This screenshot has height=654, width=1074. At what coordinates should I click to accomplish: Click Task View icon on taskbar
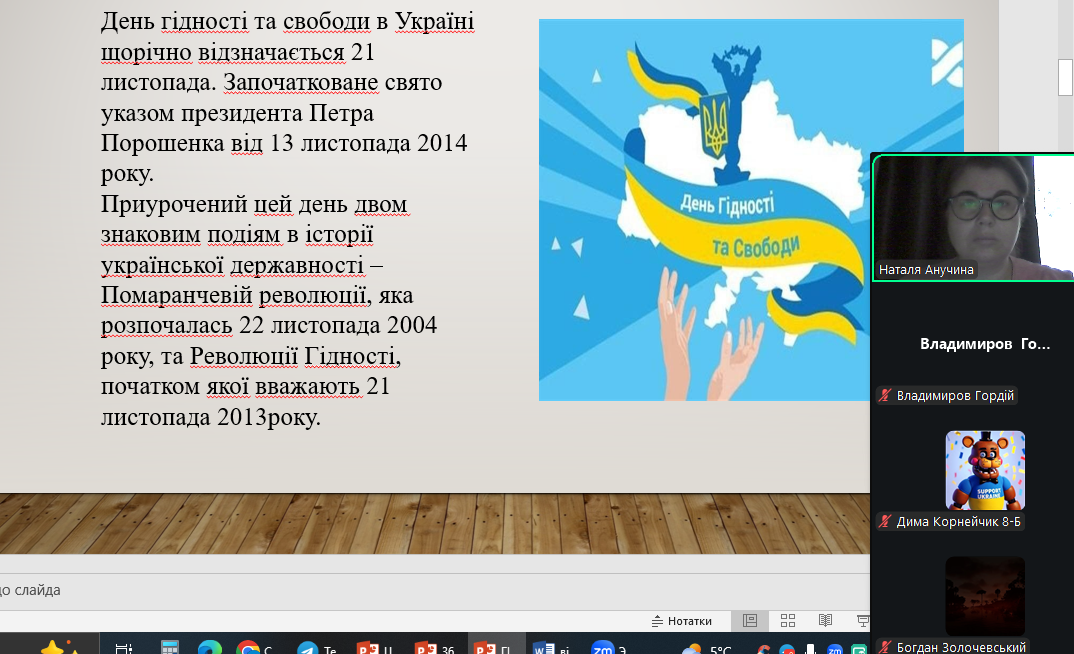[124, 647]
